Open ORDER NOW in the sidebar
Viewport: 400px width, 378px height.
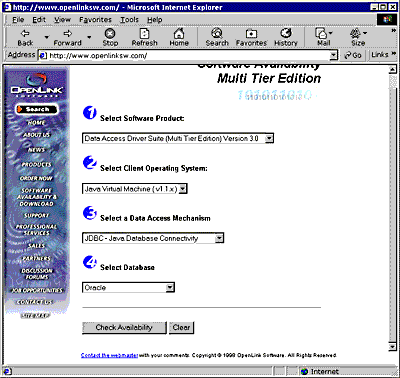point(36,178)
